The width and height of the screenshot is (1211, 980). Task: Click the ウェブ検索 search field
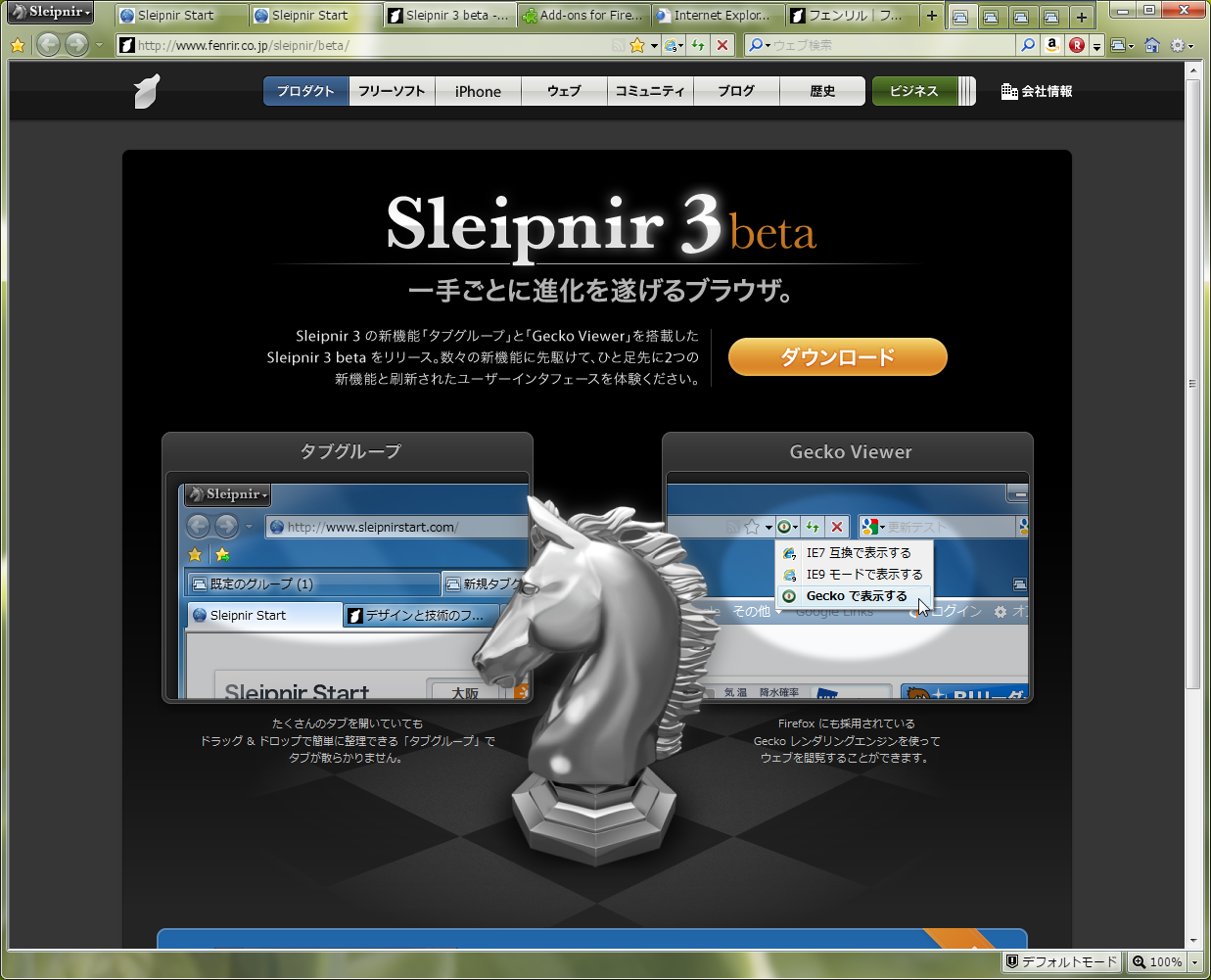[893, 45]
